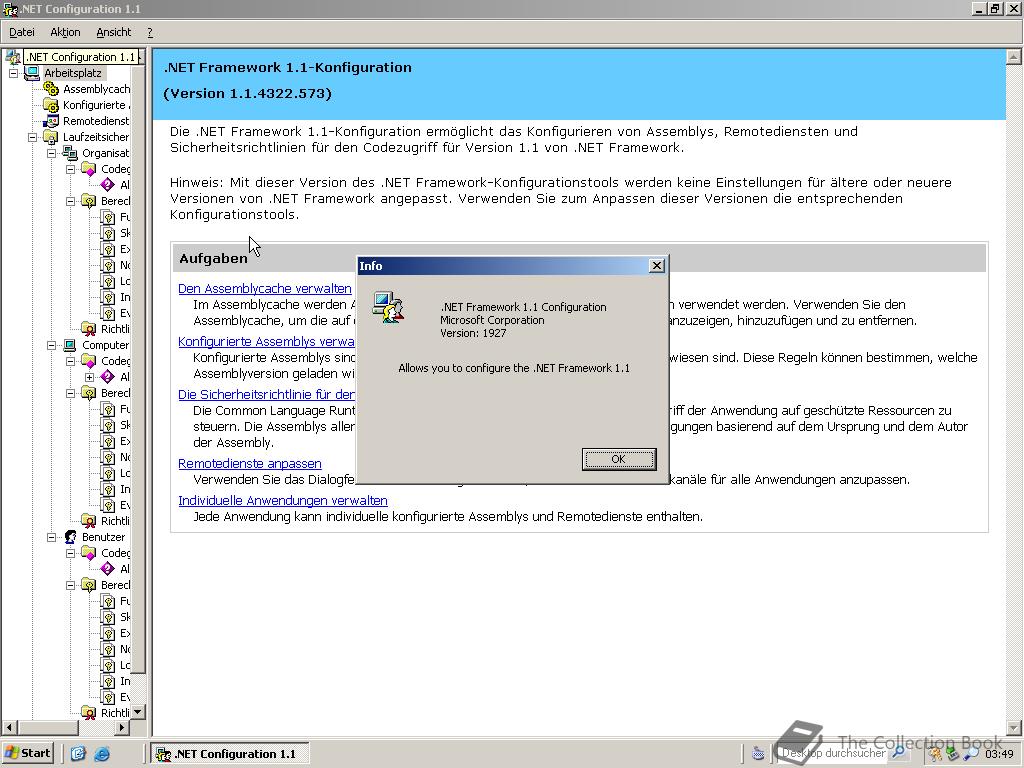Select Richtlinienassemblys icon under Computer

pyautogui.click(x=89, y=520)
